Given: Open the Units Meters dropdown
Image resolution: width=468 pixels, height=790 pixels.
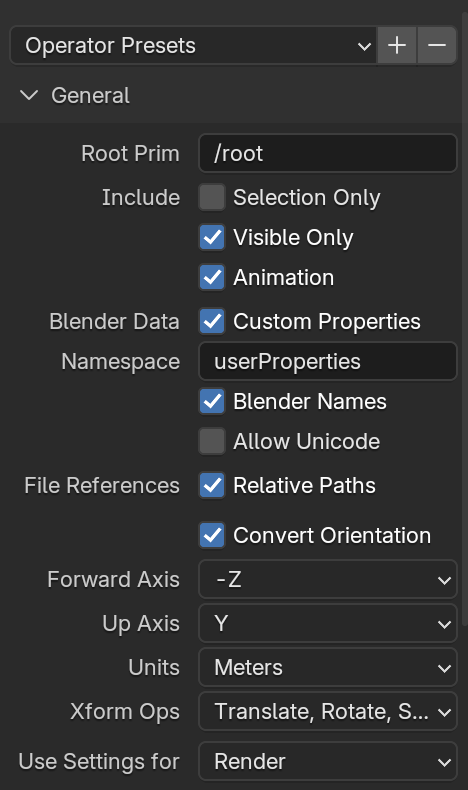Looking at the screenshot, I should pyautogui.click(x=328, y=668).
